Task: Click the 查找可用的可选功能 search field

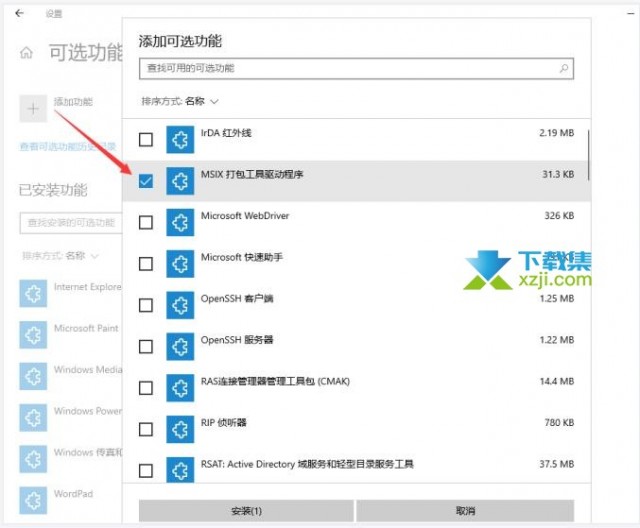Action: click(356, 68)
